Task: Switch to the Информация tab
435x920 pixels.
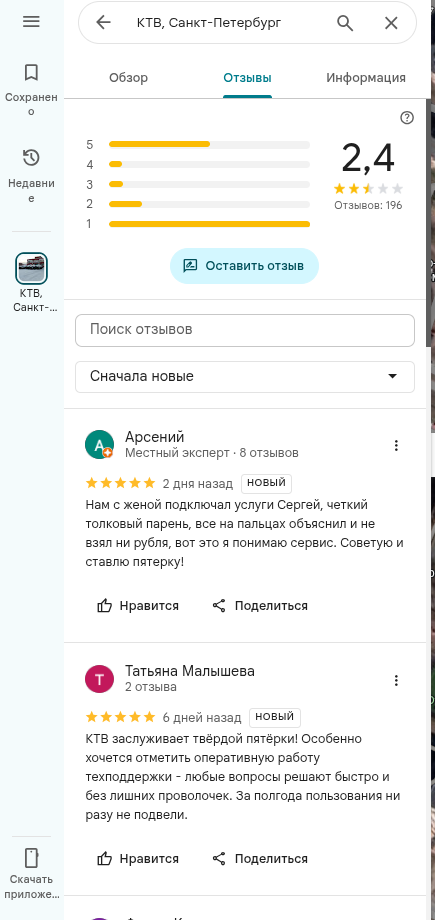Action: pos(366,77)
